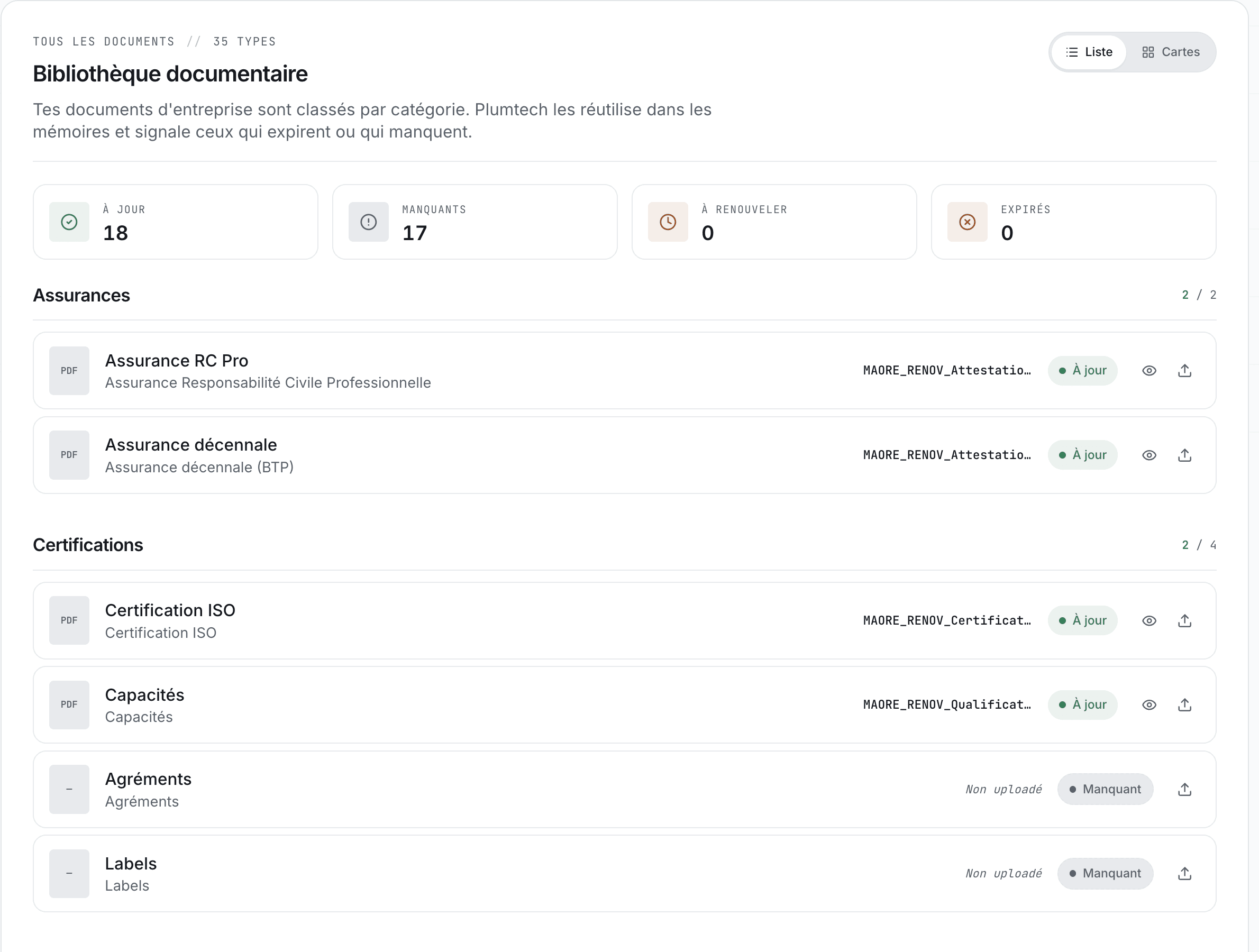Click the PDF badge of Assurance RC Pro
1259x952 pixels.
69,370
